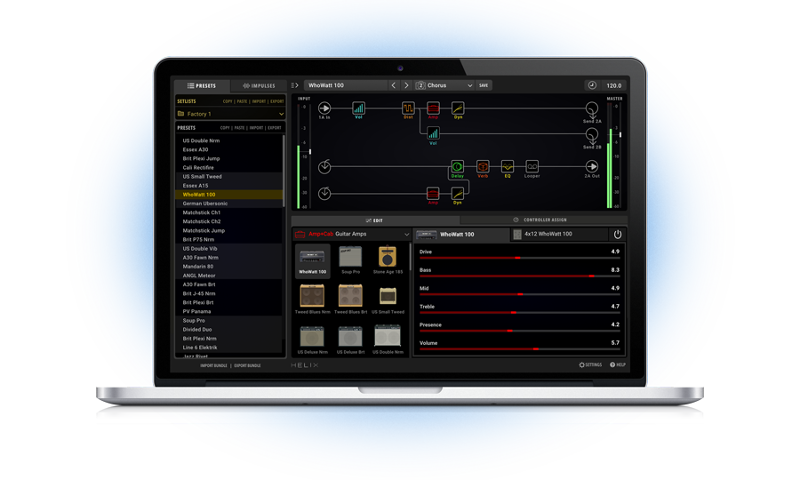Go to the previous preset arrow
The image size is (800, 480).
click(x=393, y=85)
